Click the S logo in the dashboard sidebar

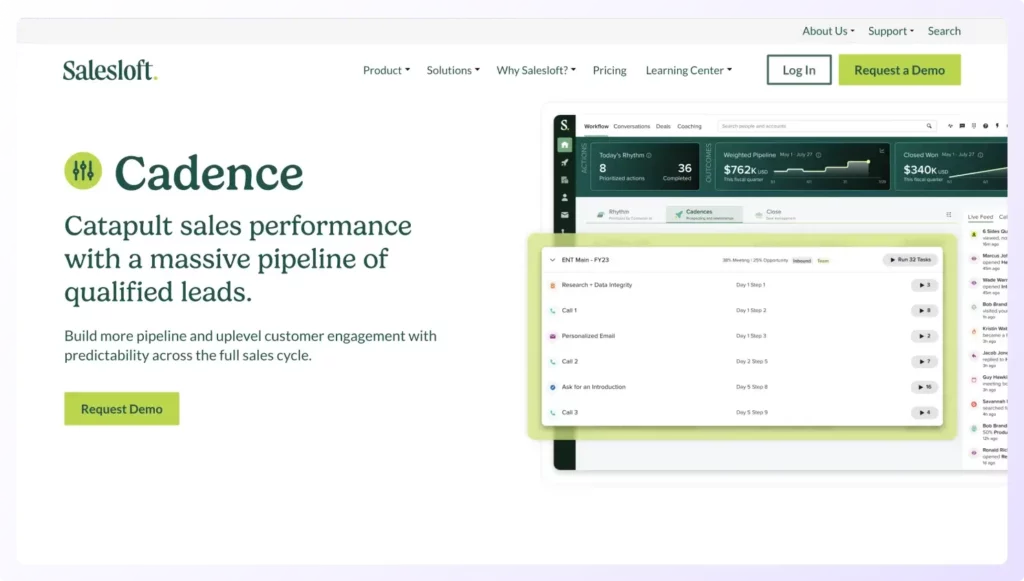(564, 125)
